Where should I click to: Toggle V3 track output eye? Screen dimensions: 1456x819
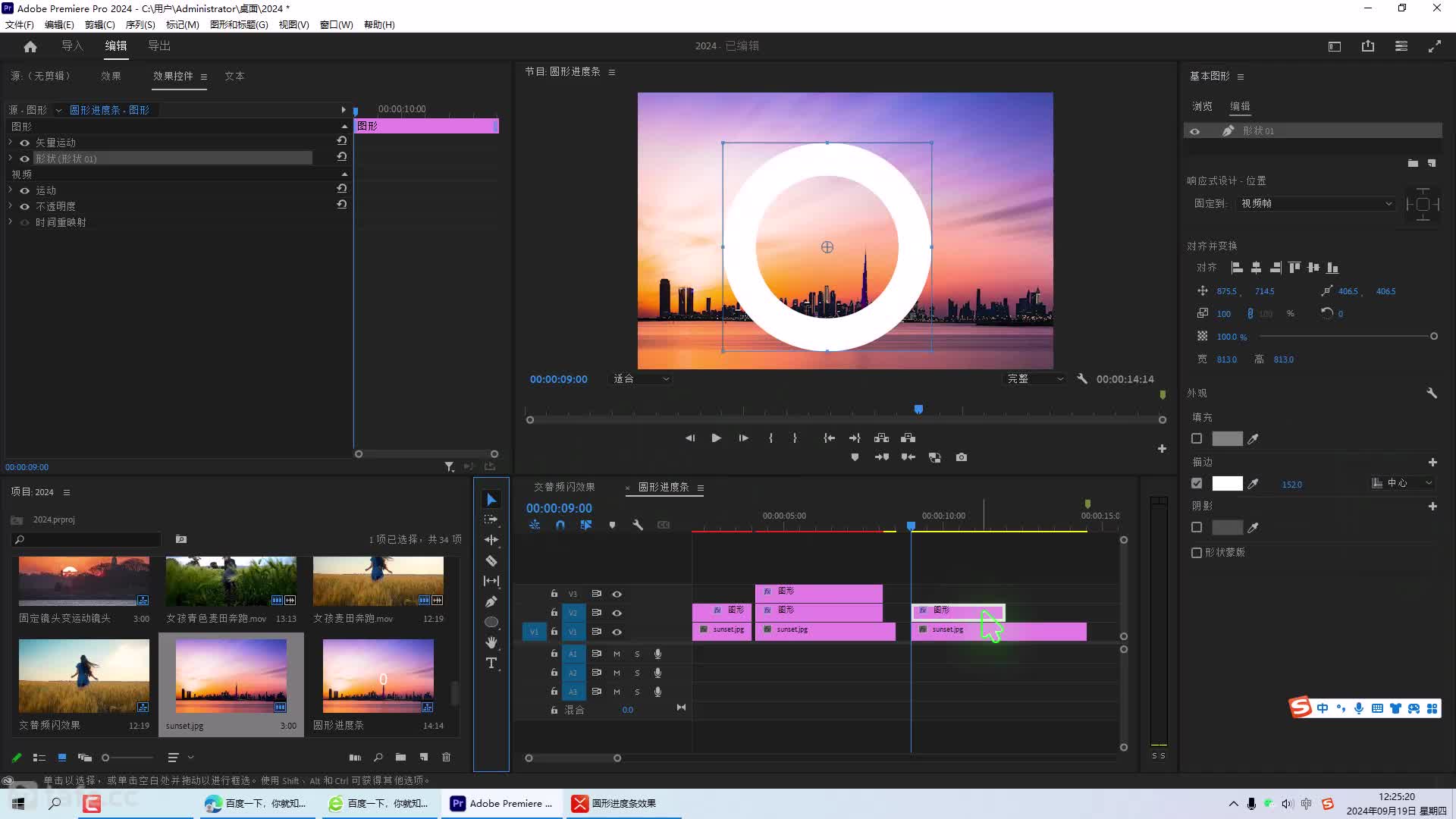click(x=617, y=594)
